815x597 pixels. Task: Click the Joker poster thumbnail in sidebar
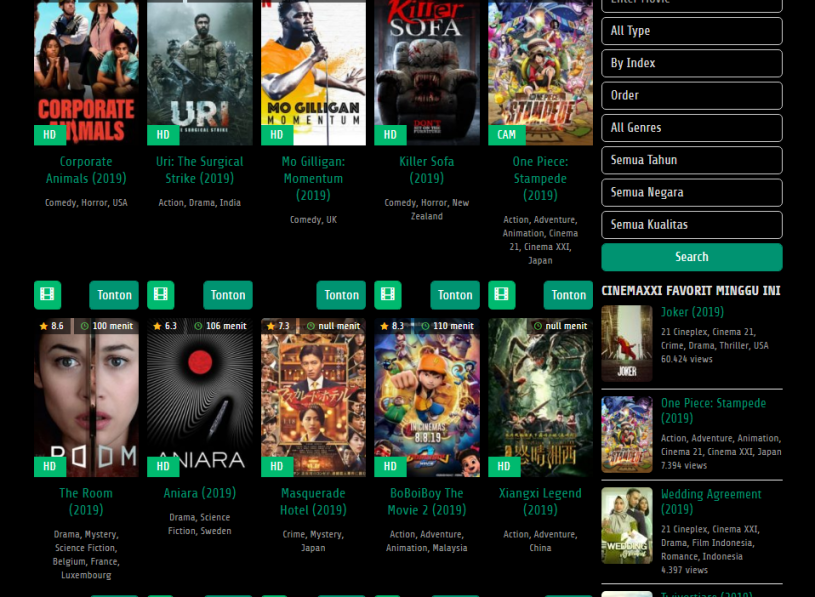point(627,343)
